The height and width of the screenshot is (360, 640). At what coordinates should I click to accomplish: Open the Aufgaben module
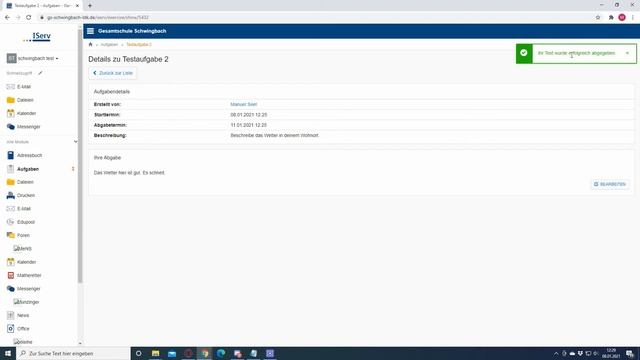point(28,169)
